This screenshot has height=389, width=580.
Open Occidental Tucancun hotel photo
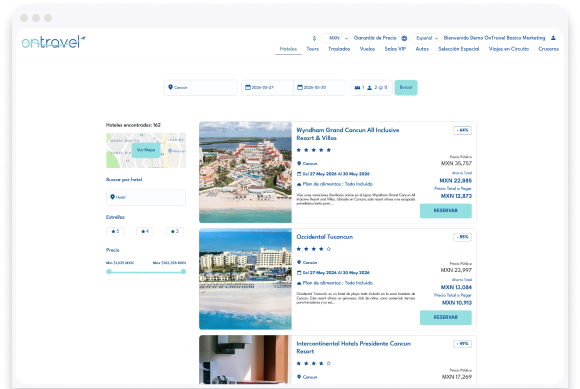(x=245, y=279)
